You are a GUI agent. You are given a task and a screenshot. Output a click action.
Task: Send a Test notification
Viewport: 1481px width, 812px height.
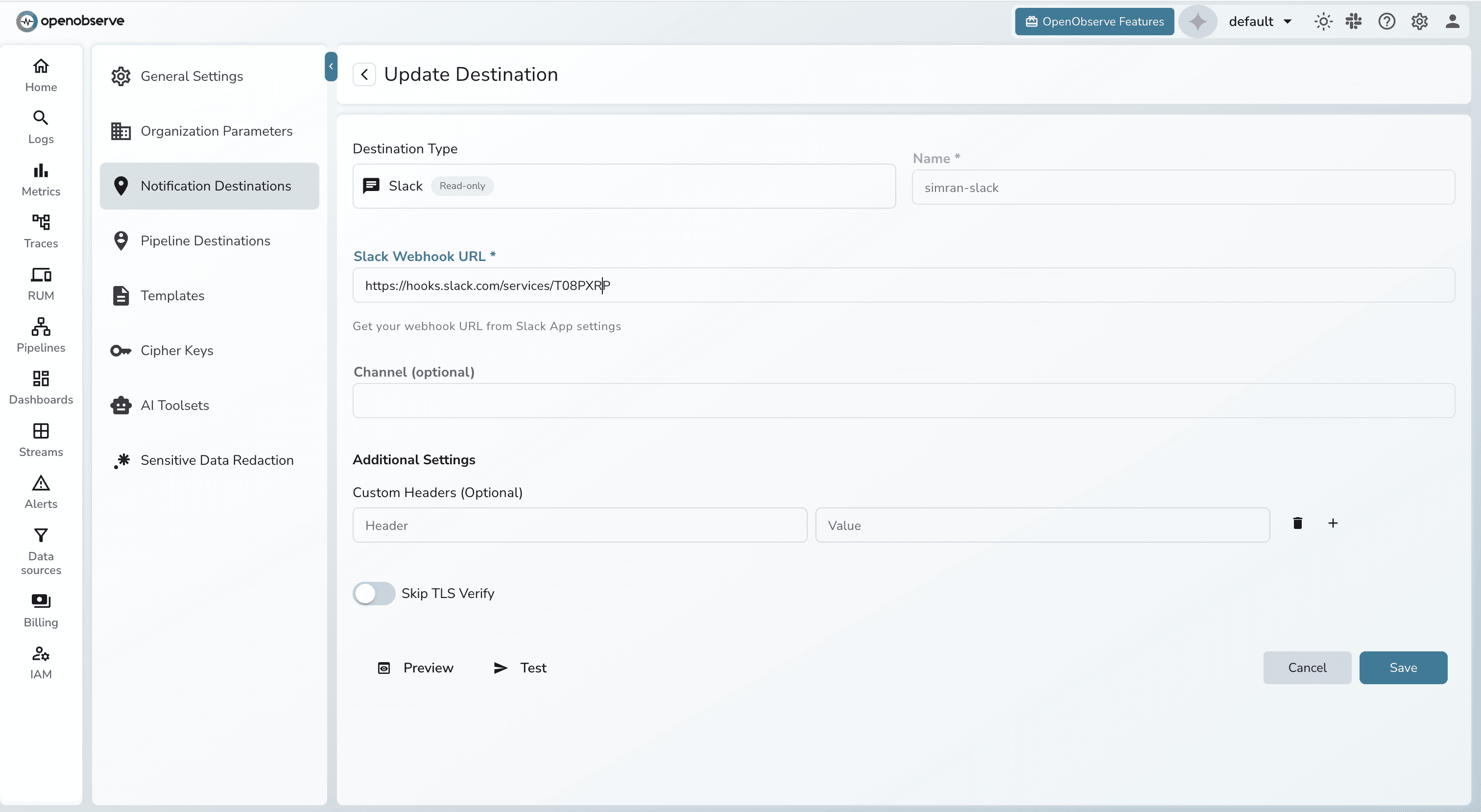[520, 668]
